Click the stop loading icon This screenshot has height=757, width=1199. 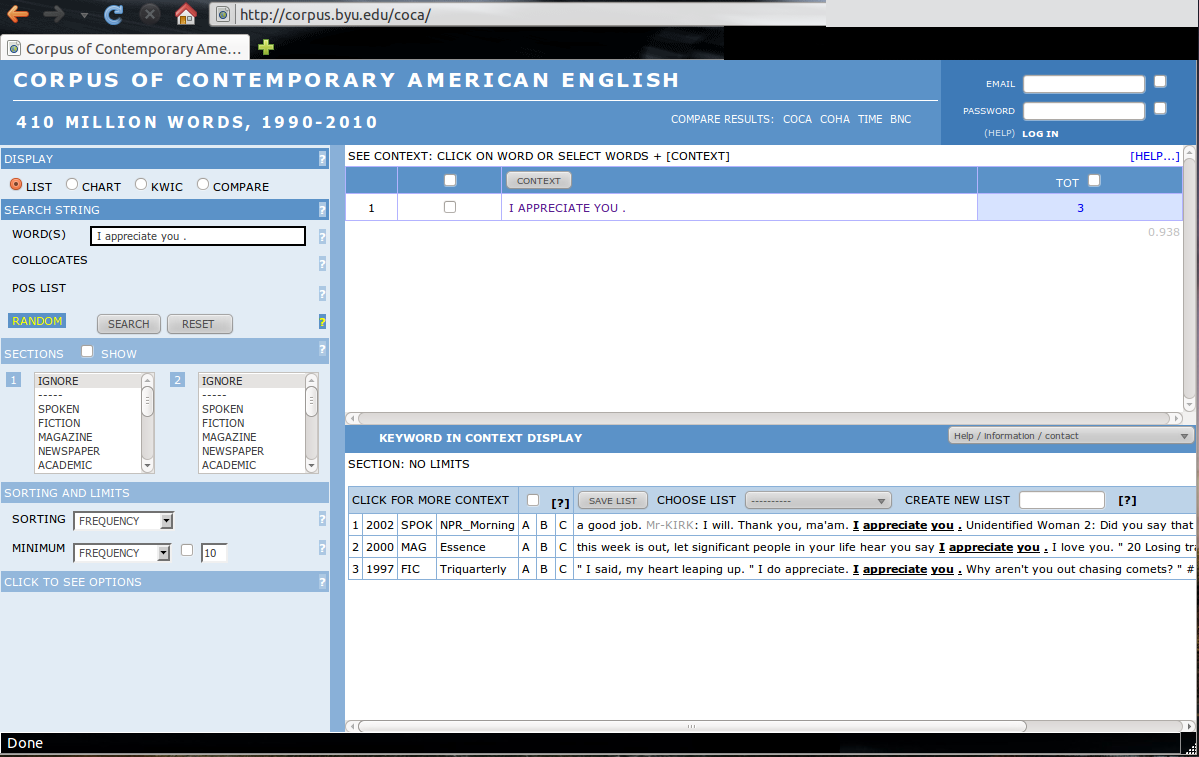point(150,14)
